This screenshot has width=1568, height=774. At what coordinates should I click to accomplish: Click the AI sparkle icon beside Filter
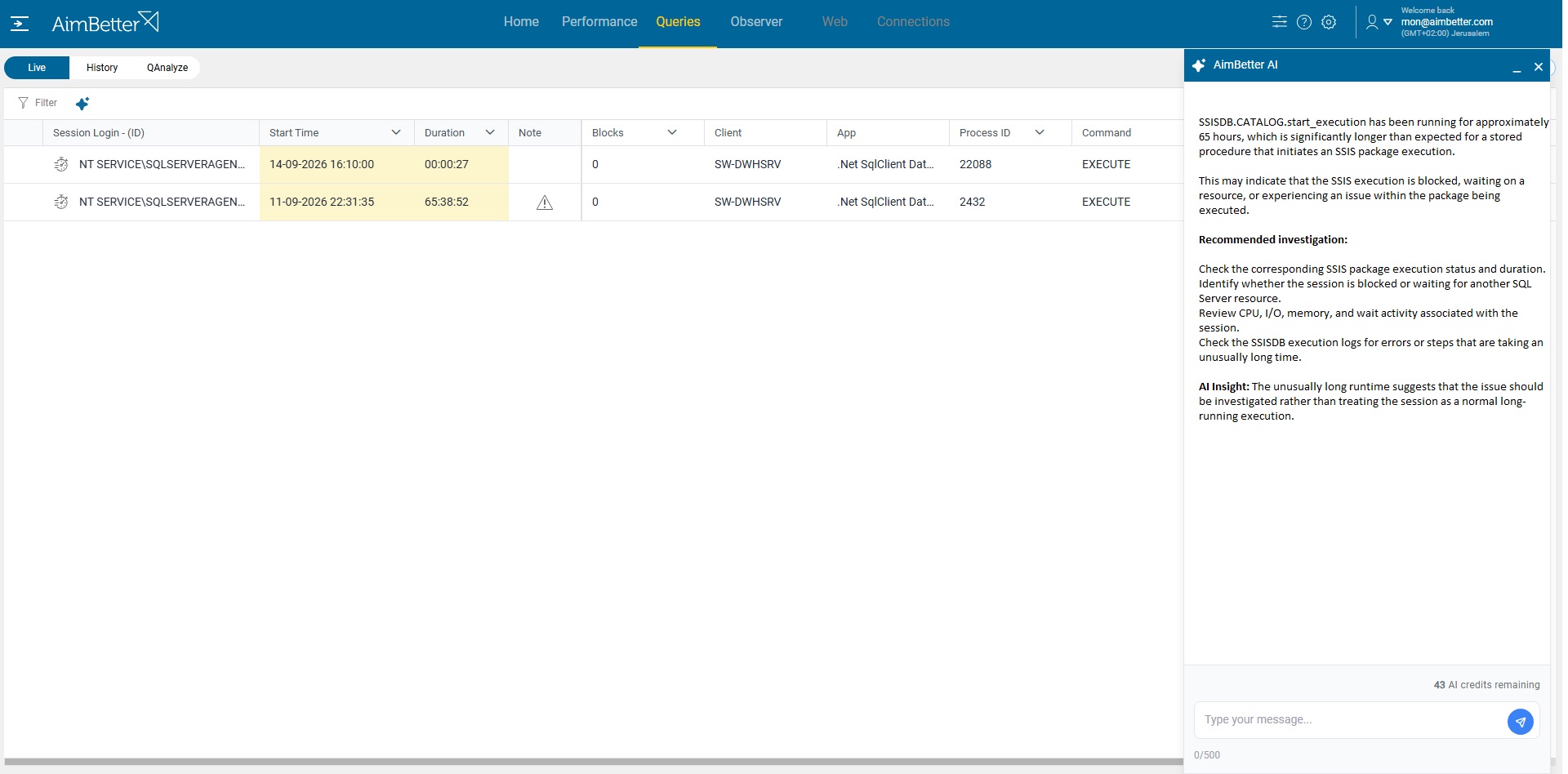click(x=82, y=104)
